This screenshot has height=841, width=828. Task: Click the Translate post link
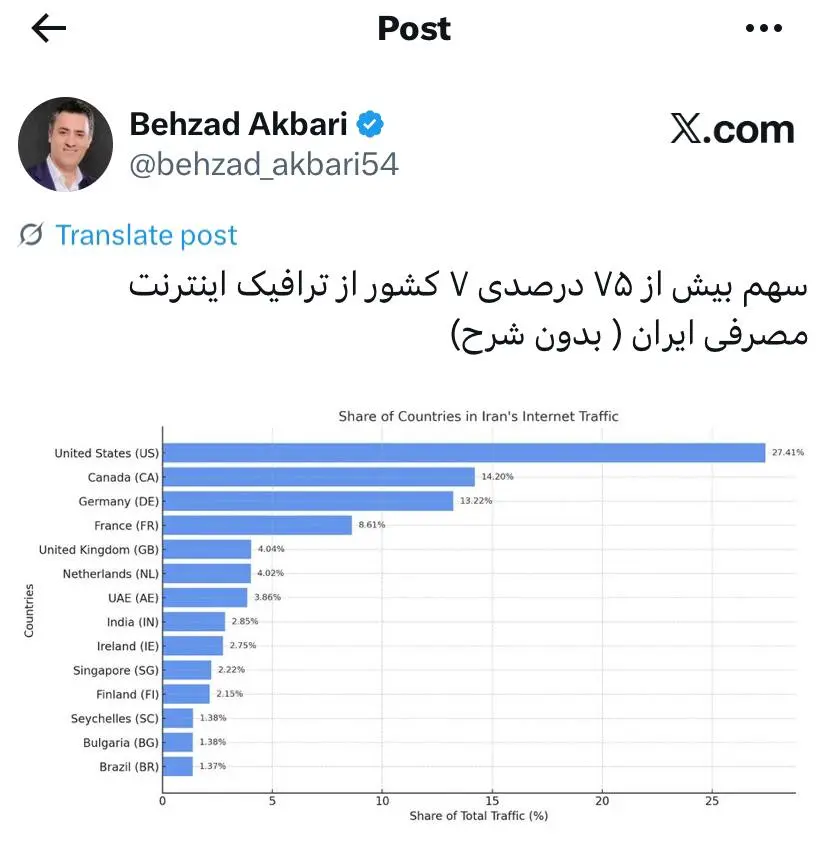[146, 235]
